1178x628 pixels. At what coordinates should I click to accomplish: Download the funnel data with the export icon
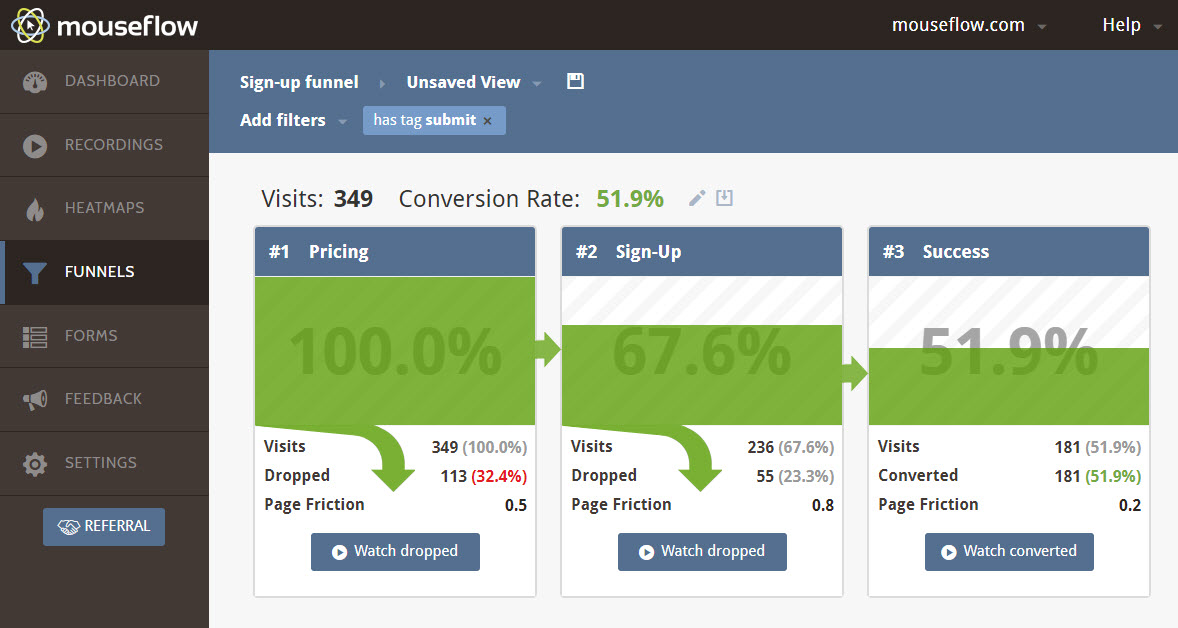724,198
